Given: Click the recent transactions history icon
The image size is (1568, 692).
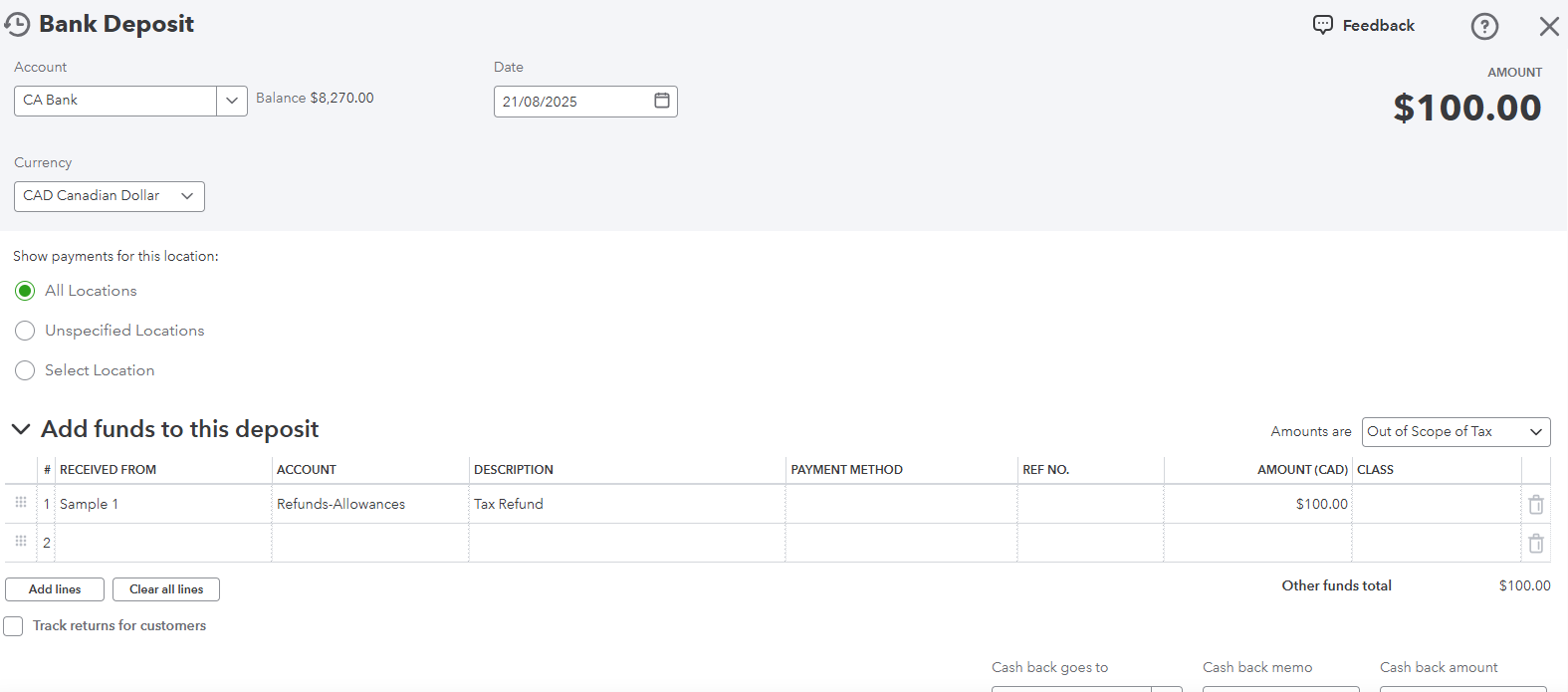Looking at the screenshot, I should point(17,25).
